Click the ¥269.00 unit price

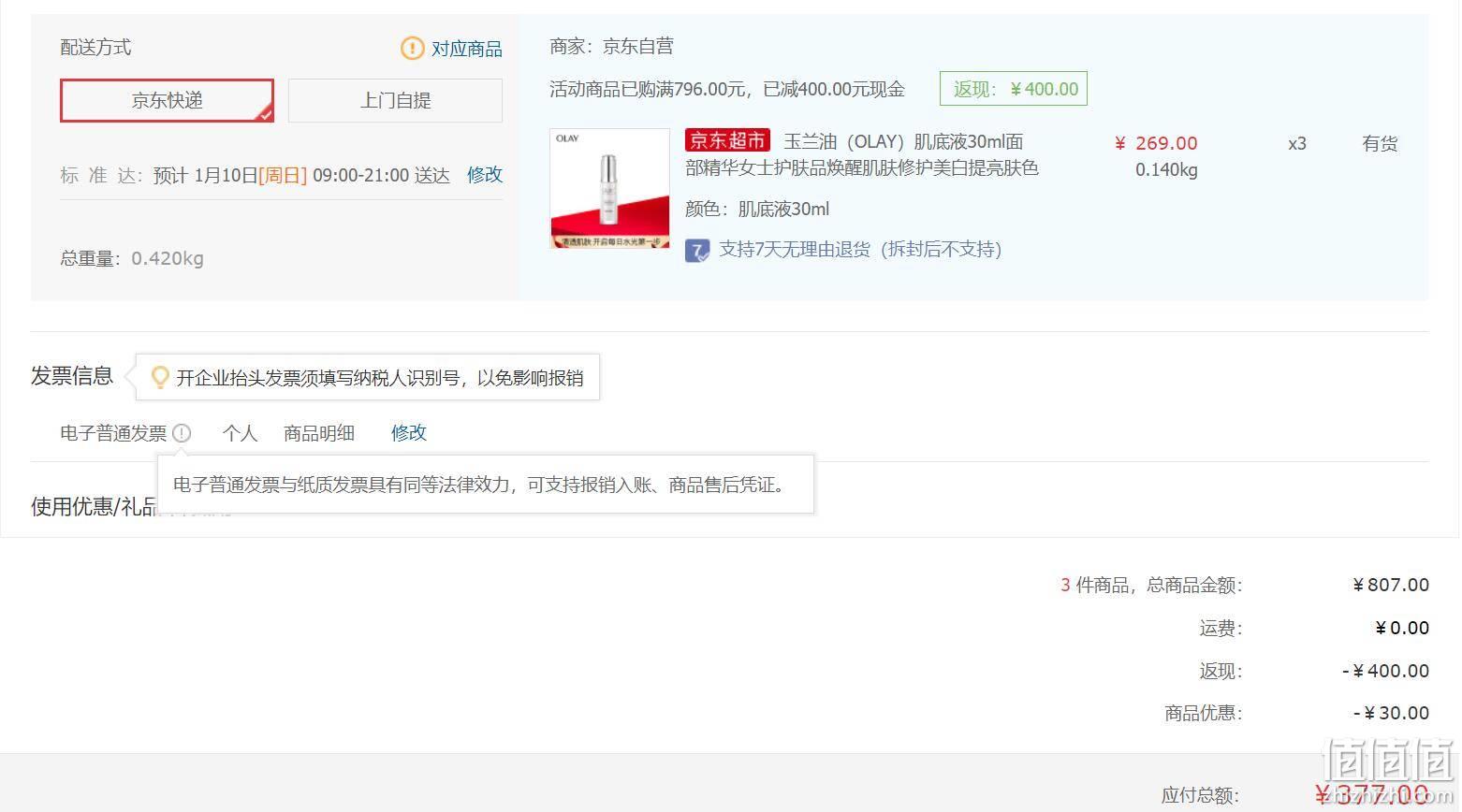(x=1157, y=143)
